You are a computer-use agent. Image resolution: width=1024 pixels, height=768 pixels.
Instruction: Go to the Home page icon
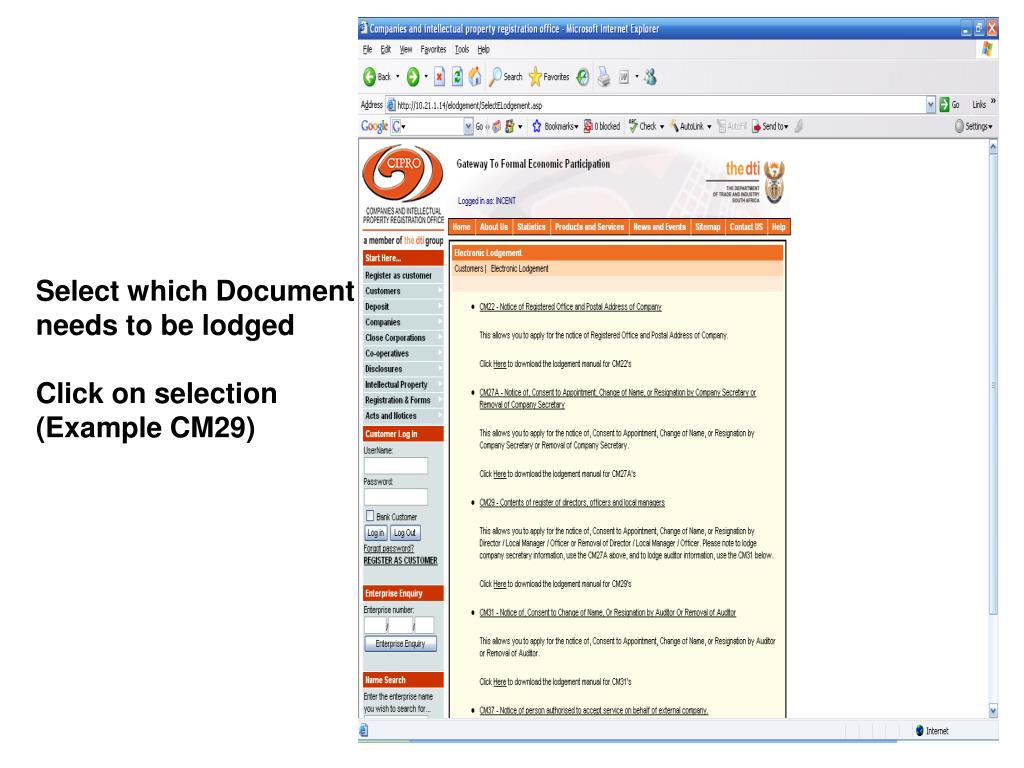[x=475, y=77]
